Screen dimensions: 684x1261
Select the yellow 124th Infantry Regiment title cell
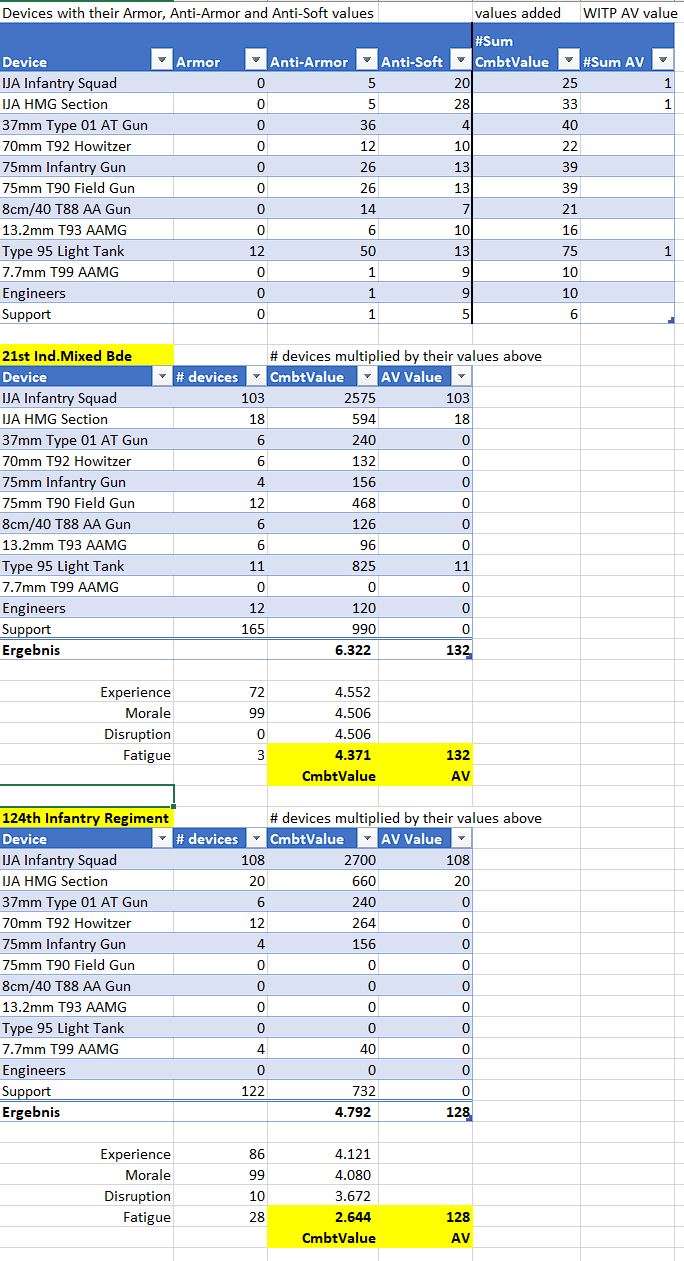pos(87,818)
